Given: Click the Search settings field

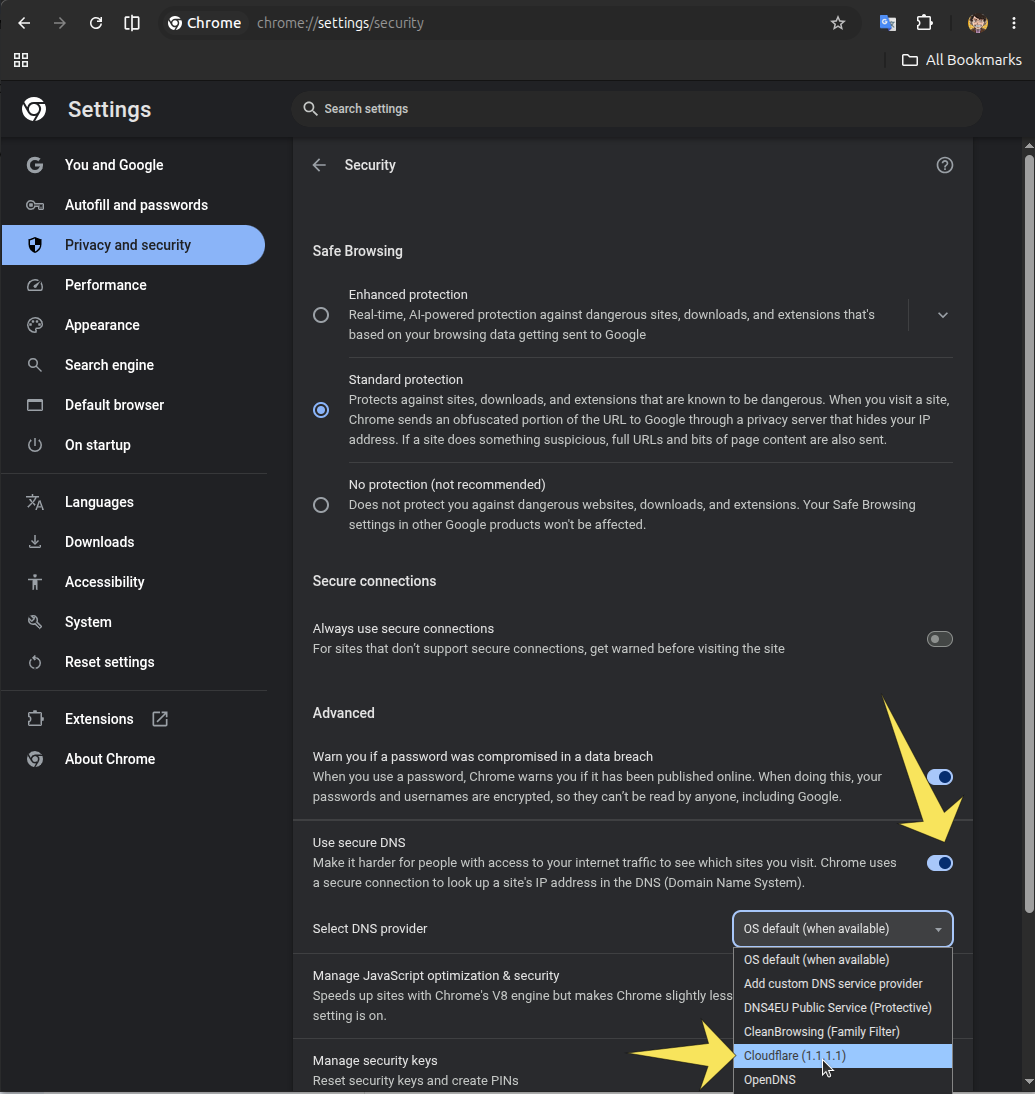Looking at the screenshot, I should 636,109.
